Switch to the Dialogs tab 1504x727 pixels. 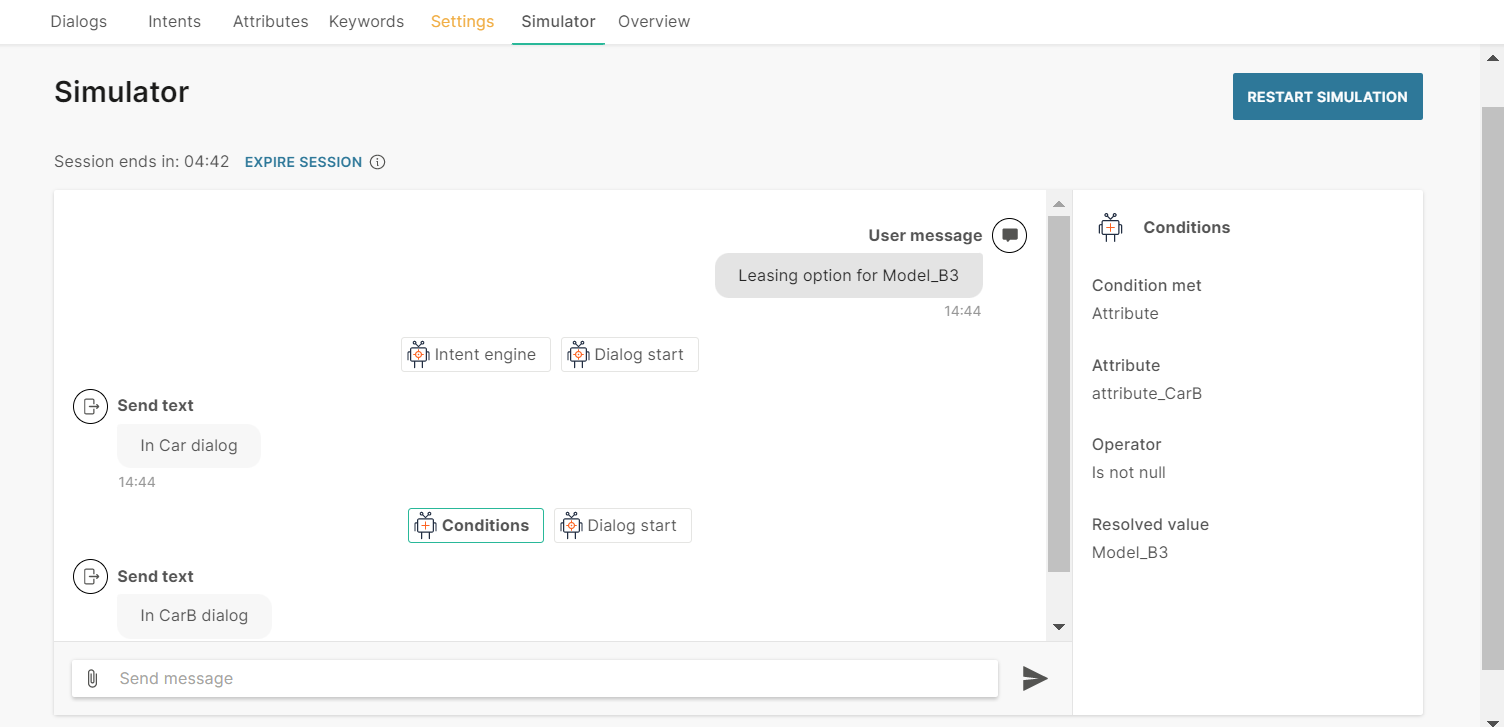78,21
